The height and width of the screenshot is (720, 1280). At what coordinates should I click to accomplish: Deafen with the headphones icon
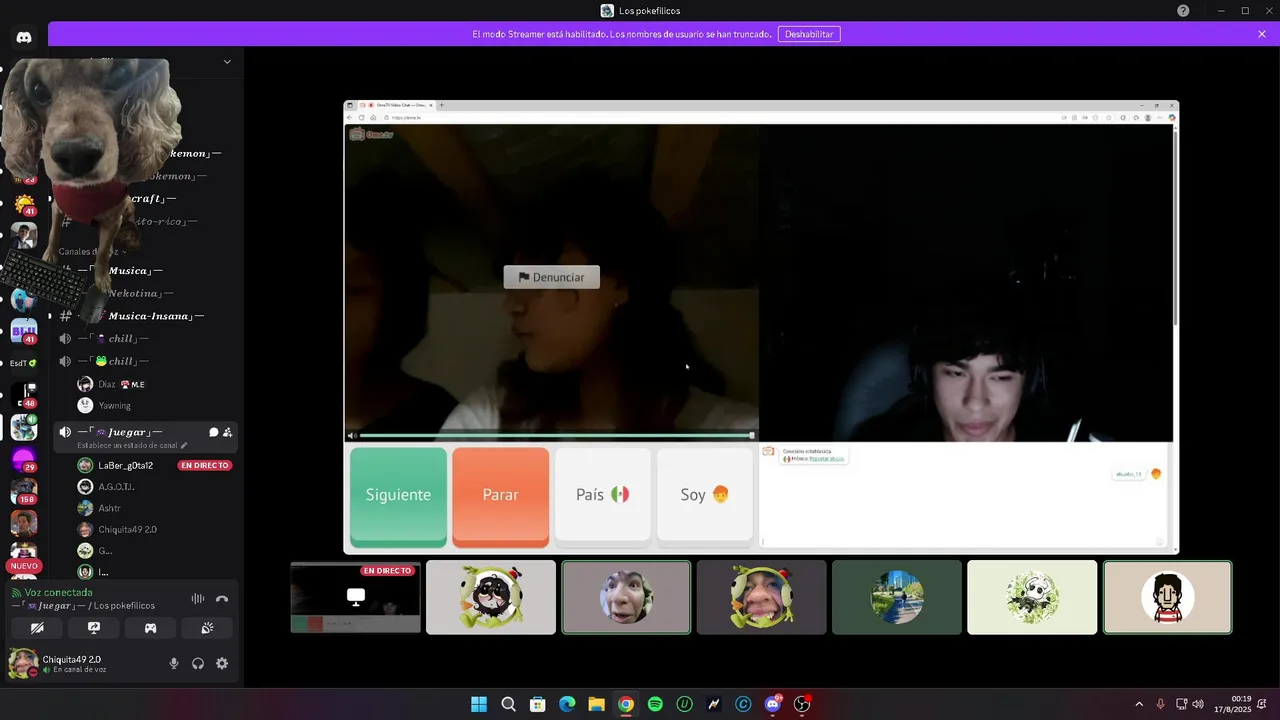[198, 663]
